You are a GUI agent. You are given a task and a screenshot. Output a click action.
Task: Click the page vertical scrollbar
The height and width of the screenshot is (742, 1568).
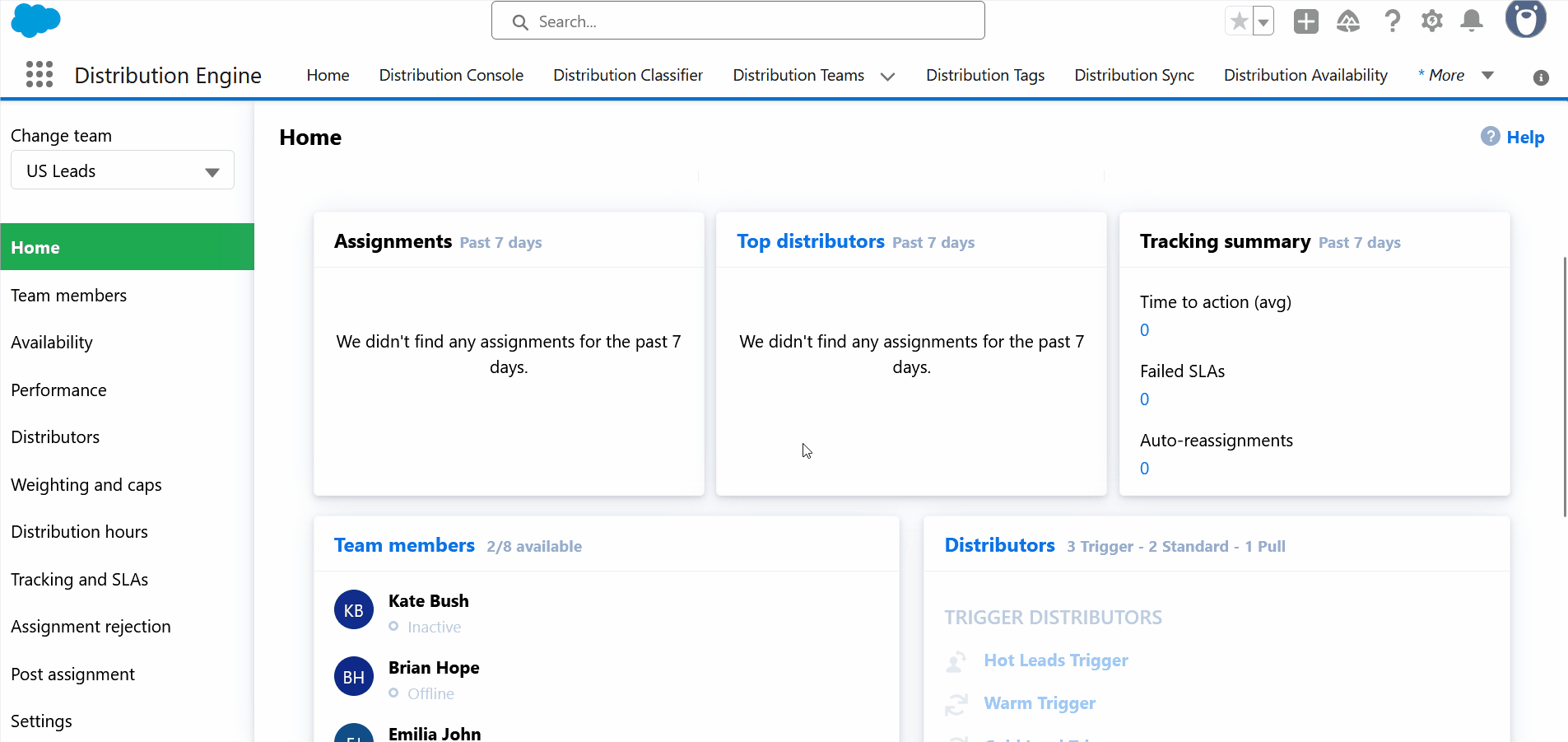pyautogui.click(x=1565, y=387)
